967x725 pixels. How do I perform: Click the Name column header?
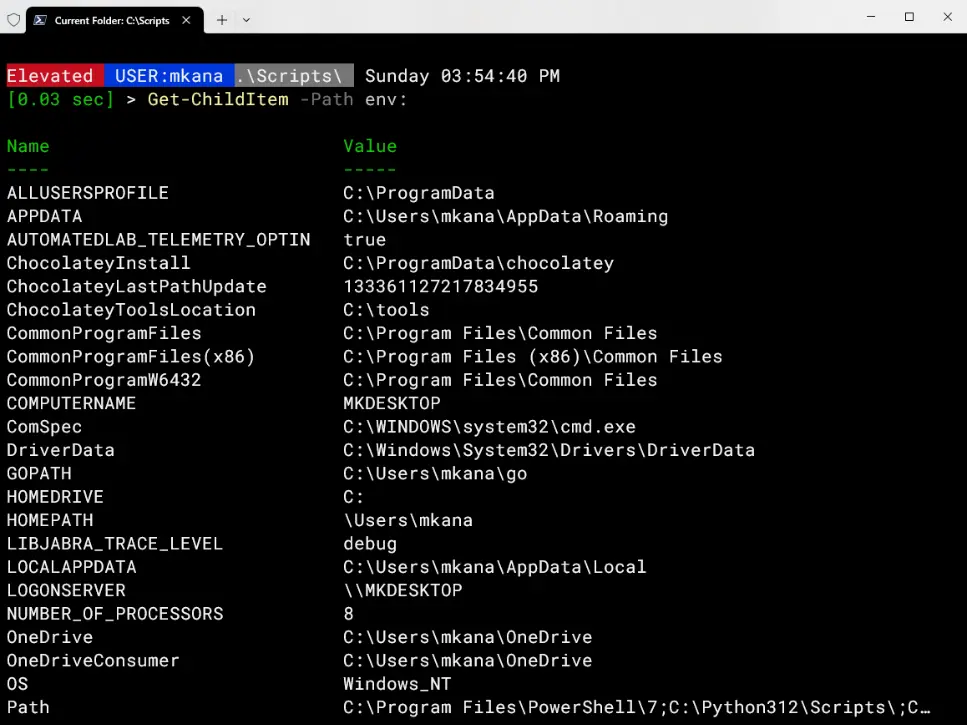[27, 146]
